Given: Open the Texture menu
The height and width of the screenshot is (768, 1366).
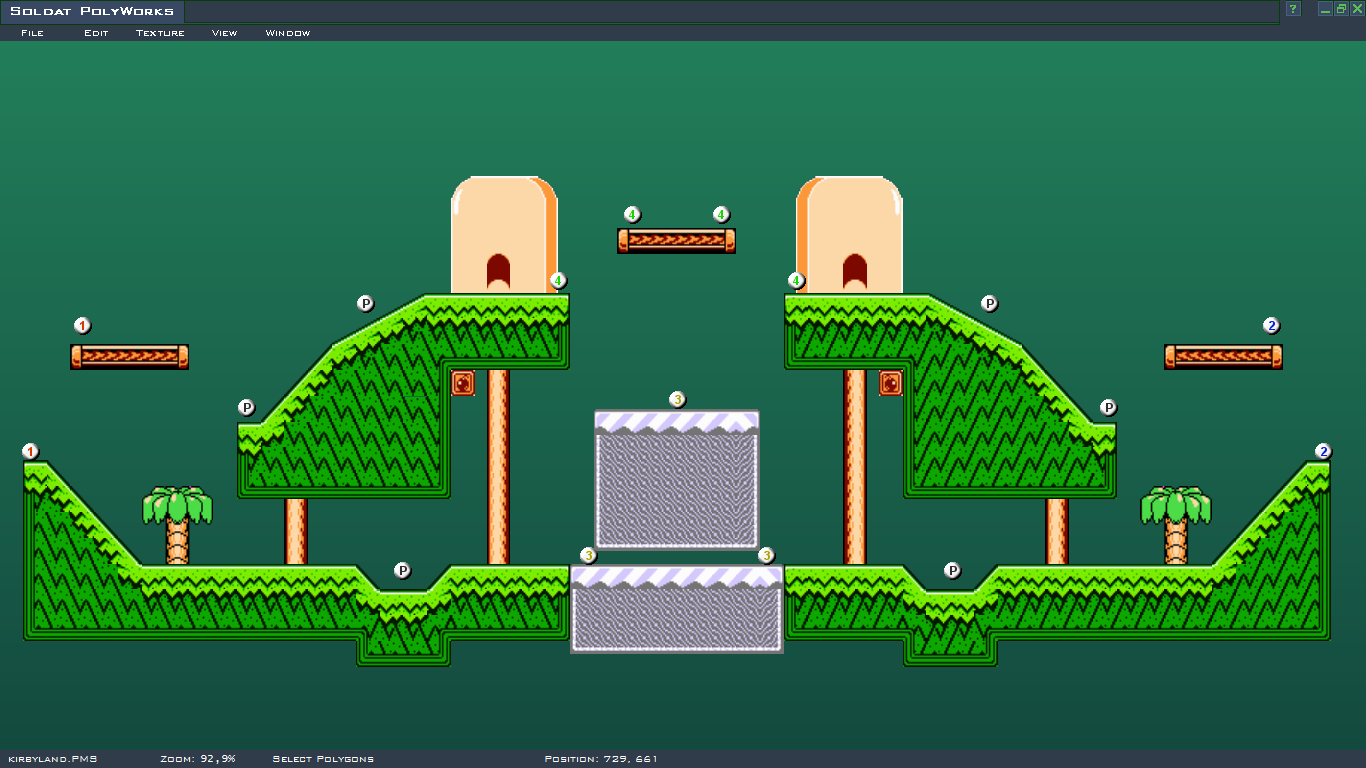Looking at the screenshot, I should (x=160, y=33).
